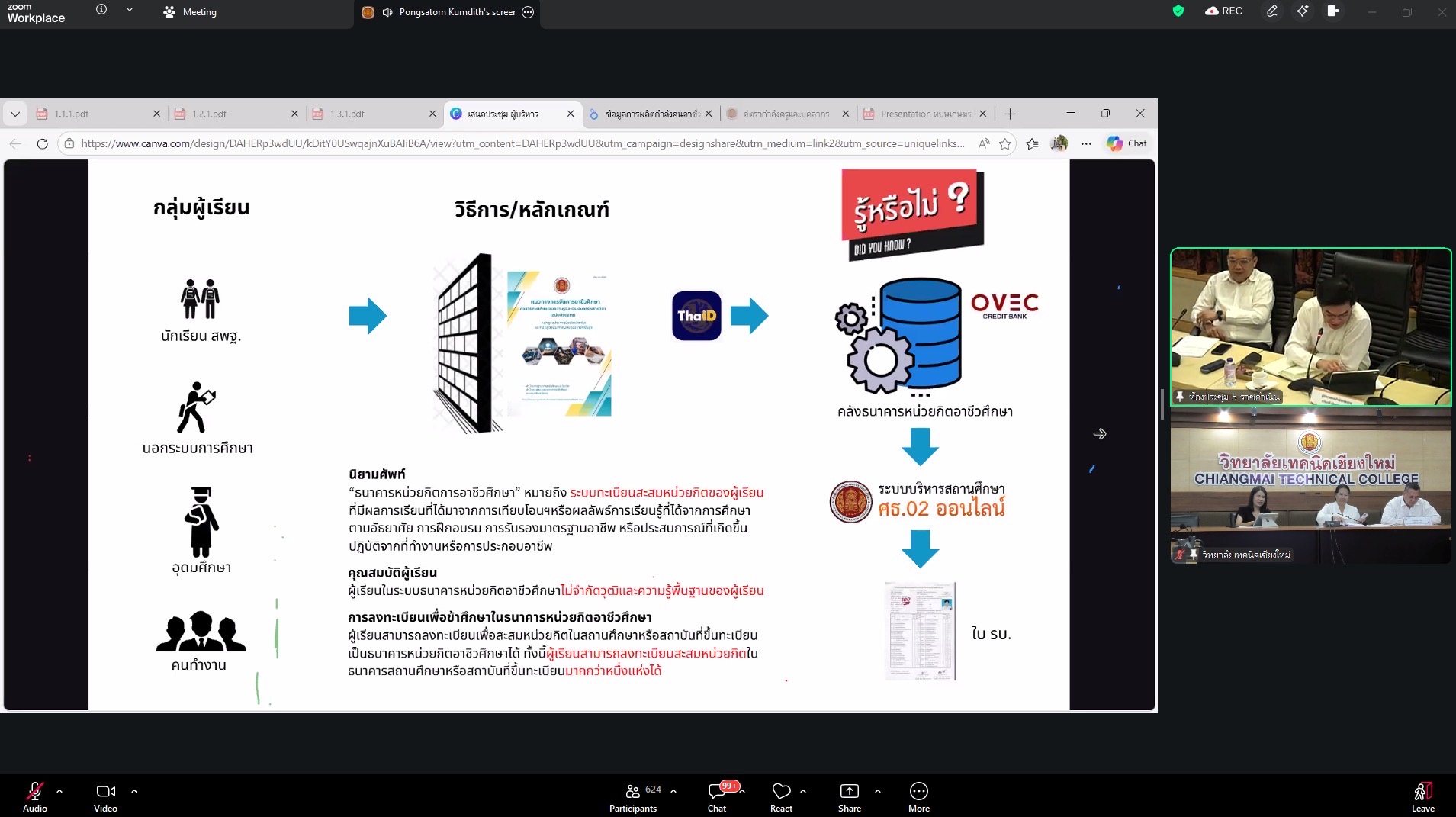Click the green encryption shield icon

[x=1178, y=11]
